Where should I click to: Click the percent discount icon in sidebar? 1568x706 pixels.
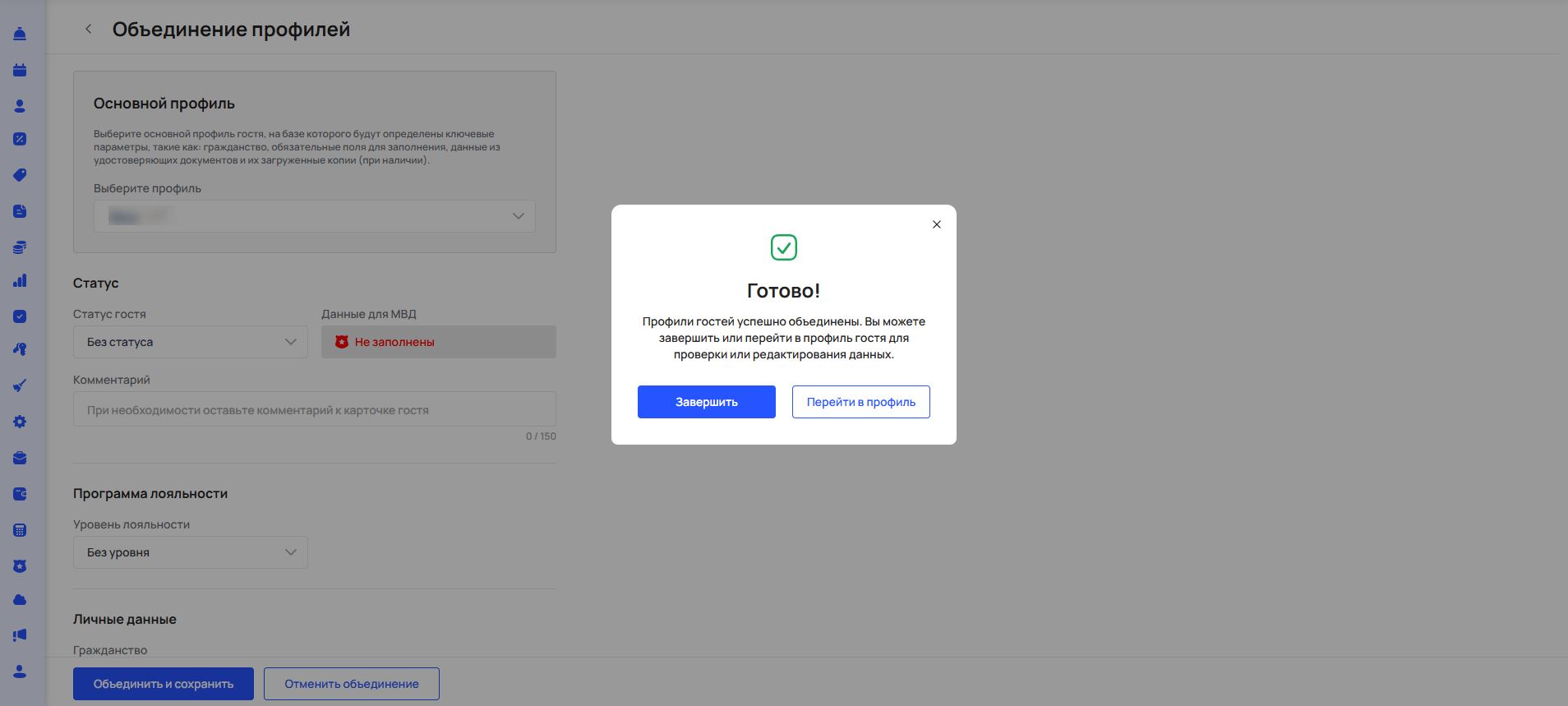point(20,139)
